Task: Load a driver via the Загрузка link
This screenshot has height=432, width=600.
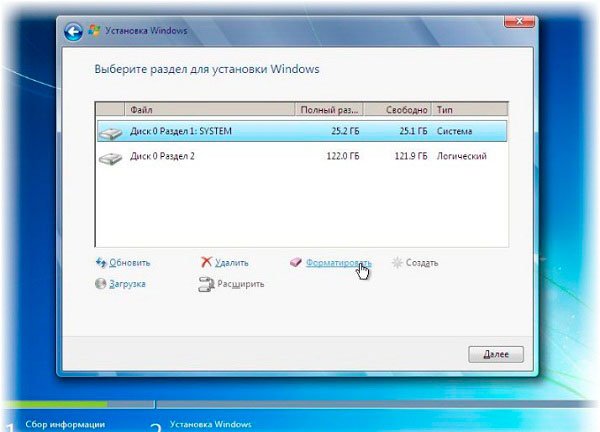Action: pos(127,284)
